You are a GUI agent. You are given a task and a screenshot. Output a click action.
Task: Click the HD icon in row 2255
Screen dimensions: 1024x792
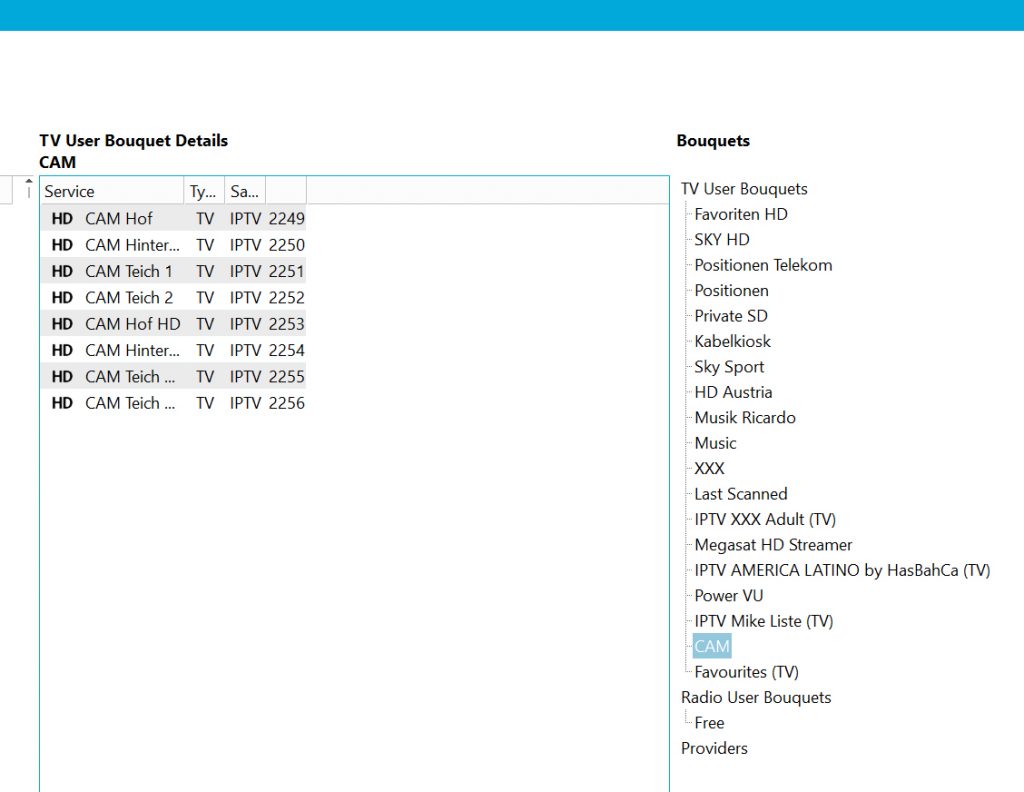(62, 377)
